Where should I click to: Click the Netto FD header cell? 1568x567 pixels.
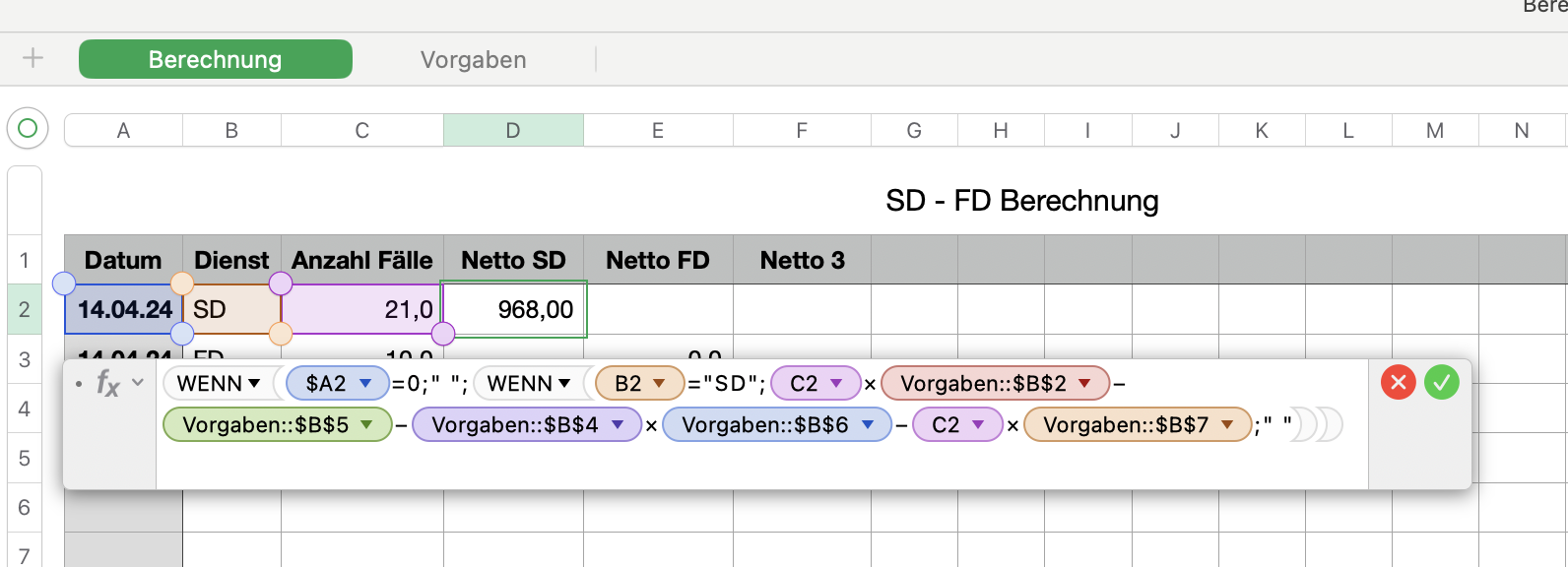coord(657,260)
